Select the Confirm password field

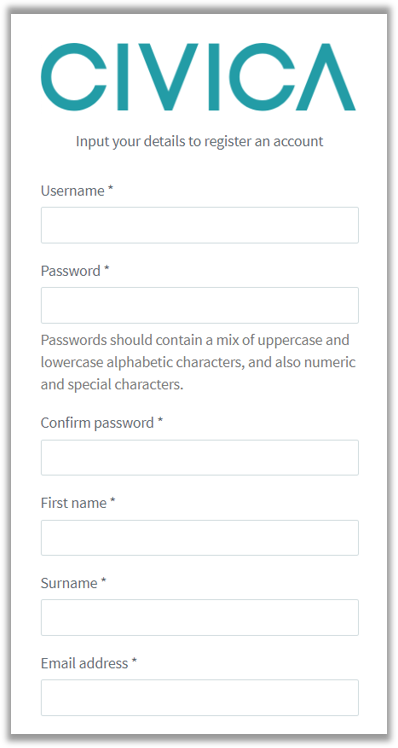199,457
